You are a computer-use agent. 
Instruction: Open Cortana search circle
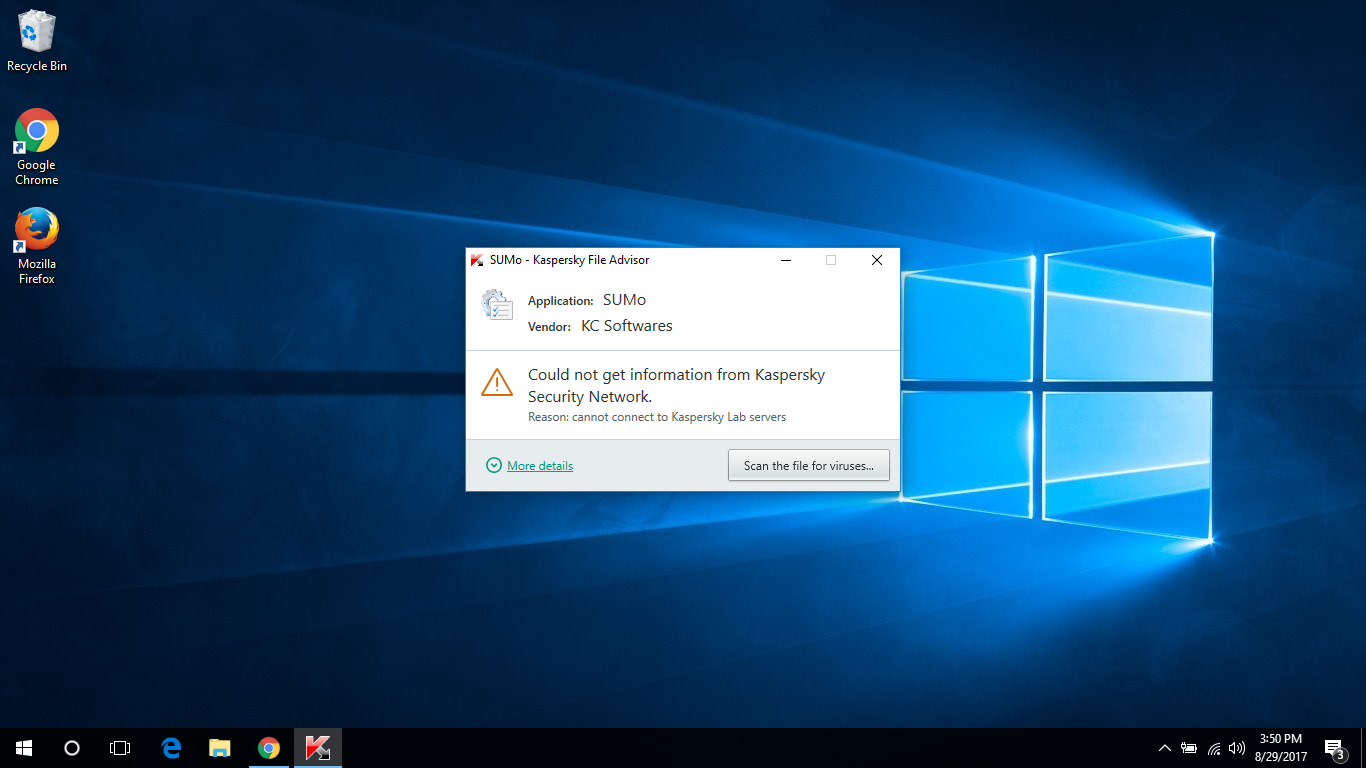[72, 748]
